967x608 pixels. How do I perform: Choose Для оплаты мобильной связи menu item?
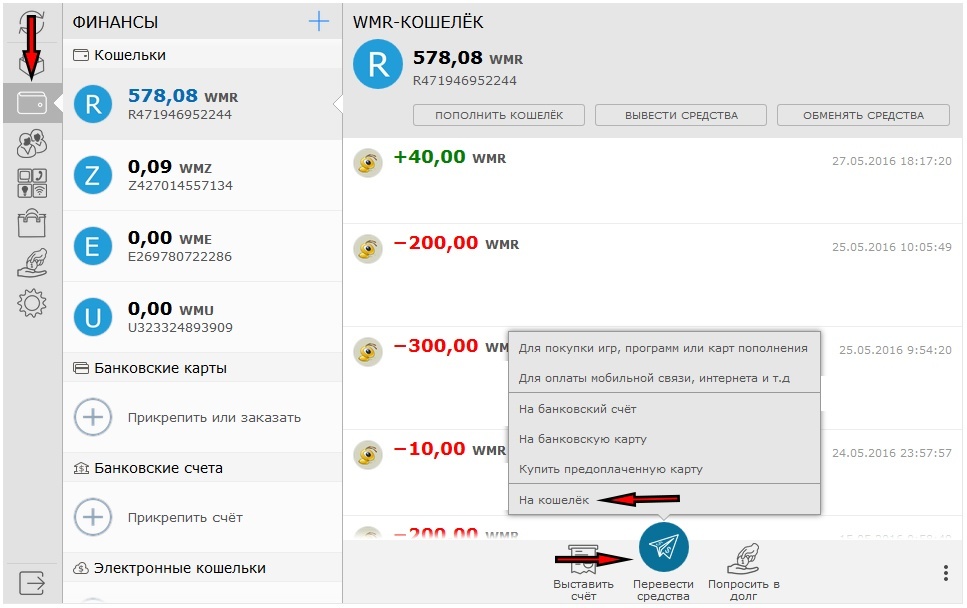click(x=664, y=378)
